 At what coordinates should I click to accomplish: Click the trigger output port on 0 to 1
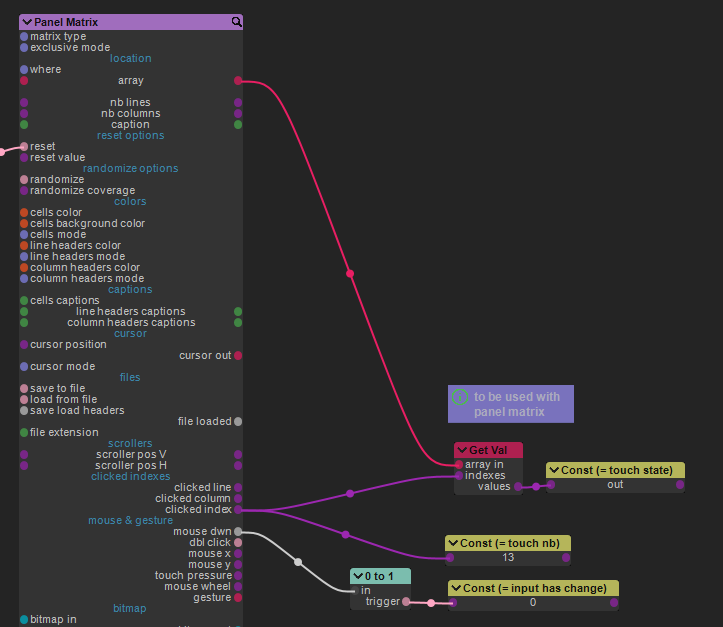click(x=406, y=602)
